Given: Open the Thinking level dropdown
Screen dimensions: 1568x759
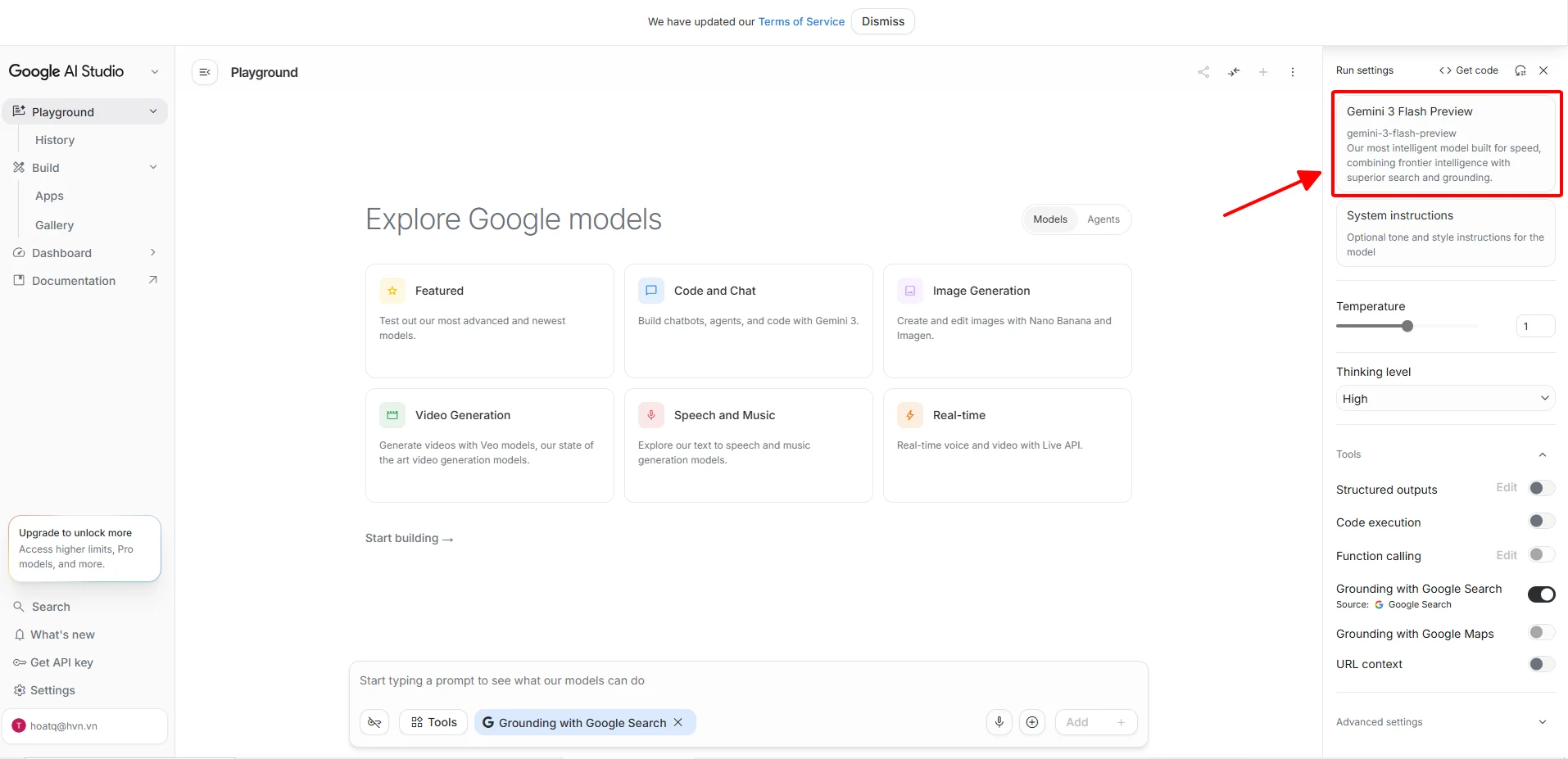Looking at the screenshot, I should point(1445,399).
